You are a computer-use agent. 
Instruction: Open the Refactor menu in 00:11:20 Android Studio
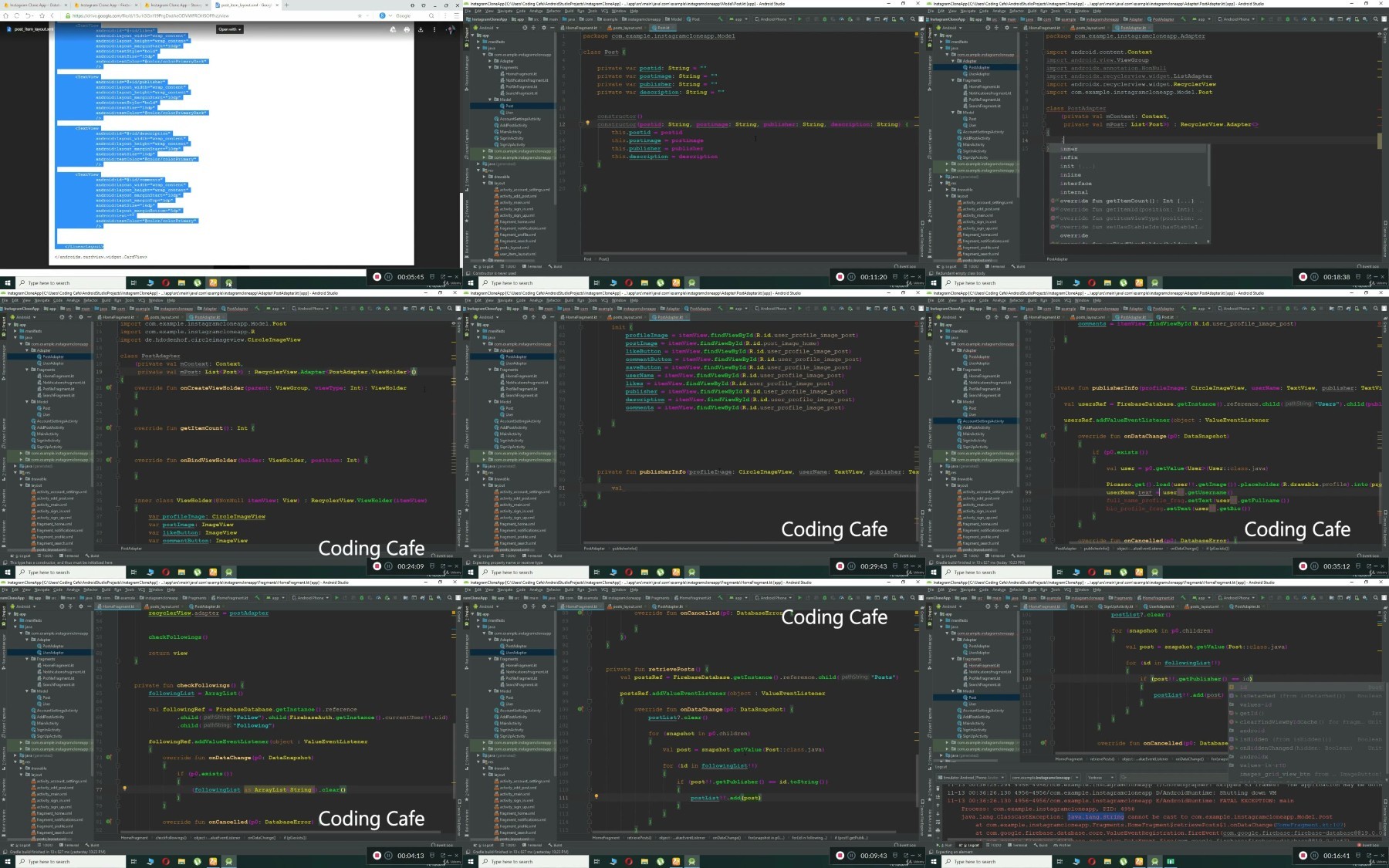point(553,11)
